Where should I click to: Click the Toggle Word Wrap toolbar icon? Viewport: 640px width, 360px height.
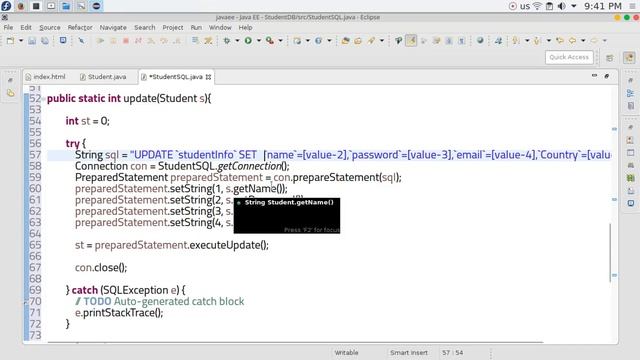pos(449,40)
